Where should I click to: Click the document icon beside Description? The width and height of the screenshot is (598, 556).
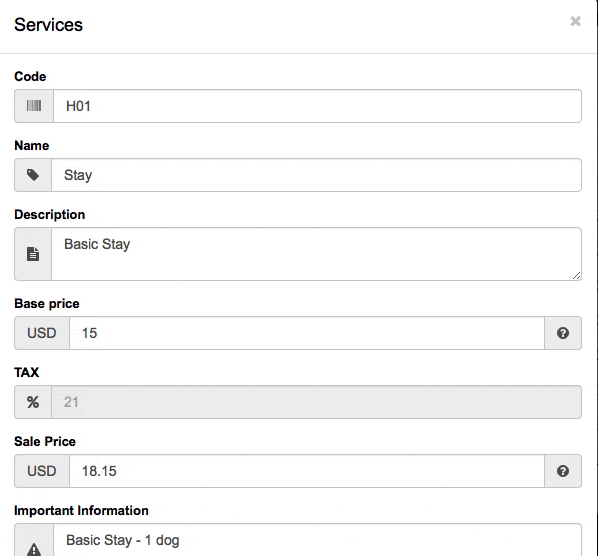coord(33,254)
